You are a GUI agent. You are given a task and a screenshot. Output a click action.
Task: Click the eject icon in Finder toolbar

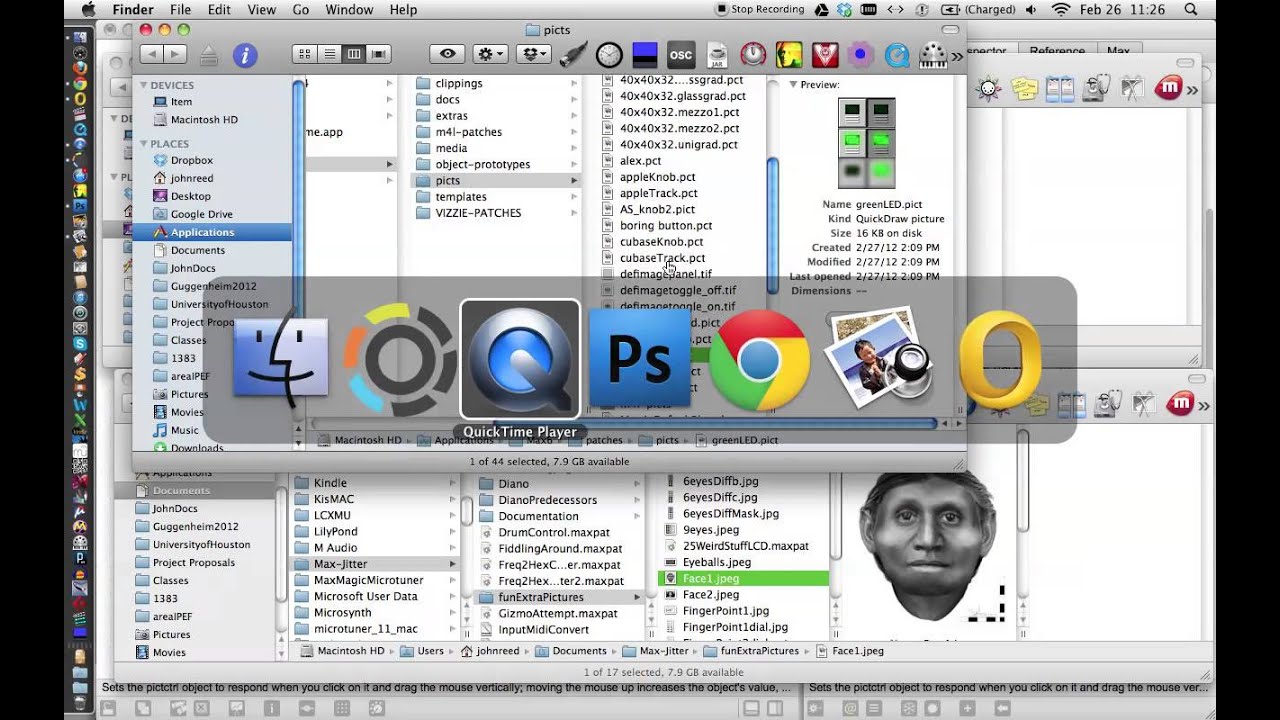click(x=208, y=54)
